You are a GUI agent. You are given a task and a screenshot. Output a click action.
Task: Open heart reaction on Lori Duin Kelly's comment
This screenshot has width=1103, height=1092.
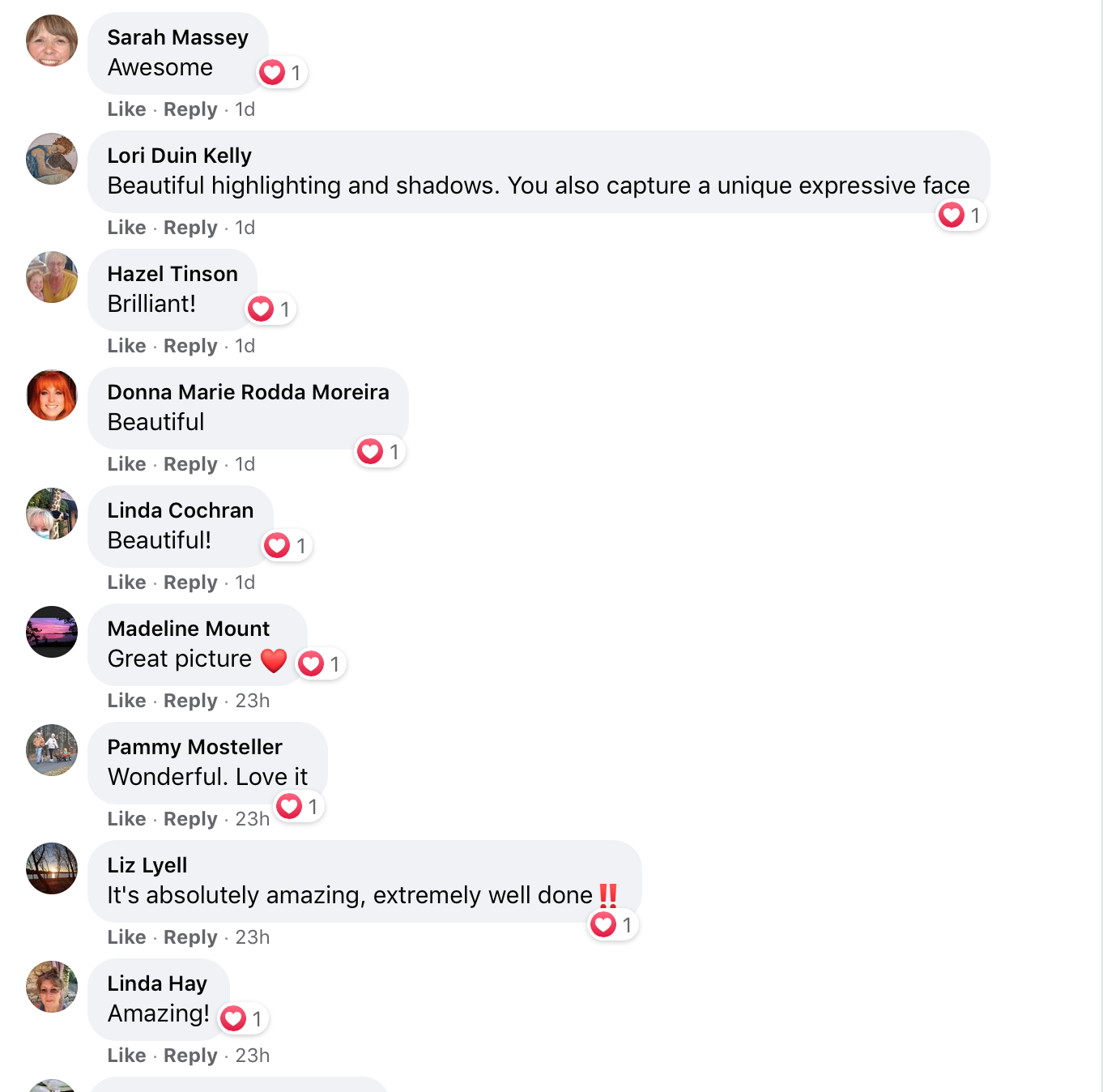(961, 215)
